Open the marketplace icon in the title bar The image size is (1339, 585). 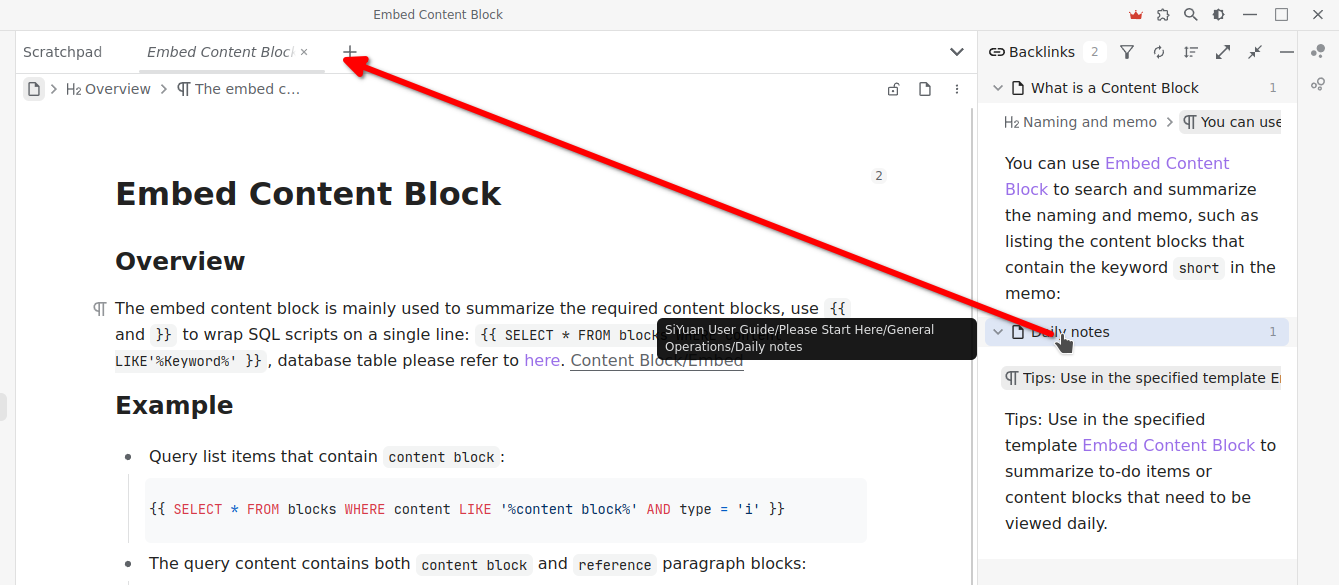click(1162, 14)
